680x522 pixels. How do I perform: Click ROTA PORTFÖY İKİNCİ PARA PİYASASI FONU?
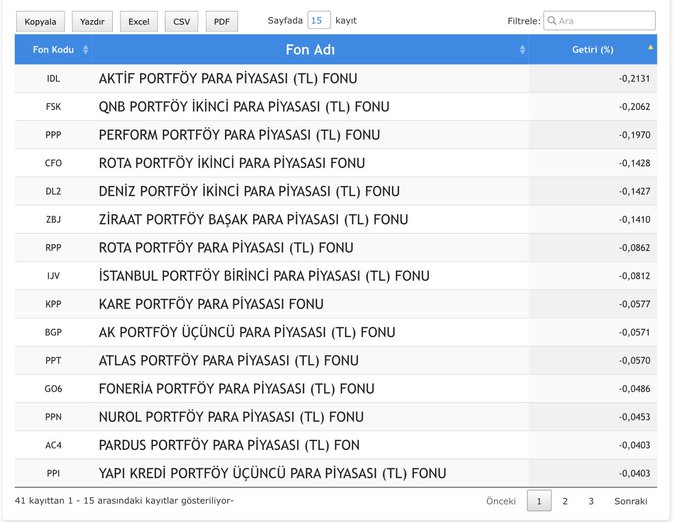pyautogui.click(x=232, y=163)
